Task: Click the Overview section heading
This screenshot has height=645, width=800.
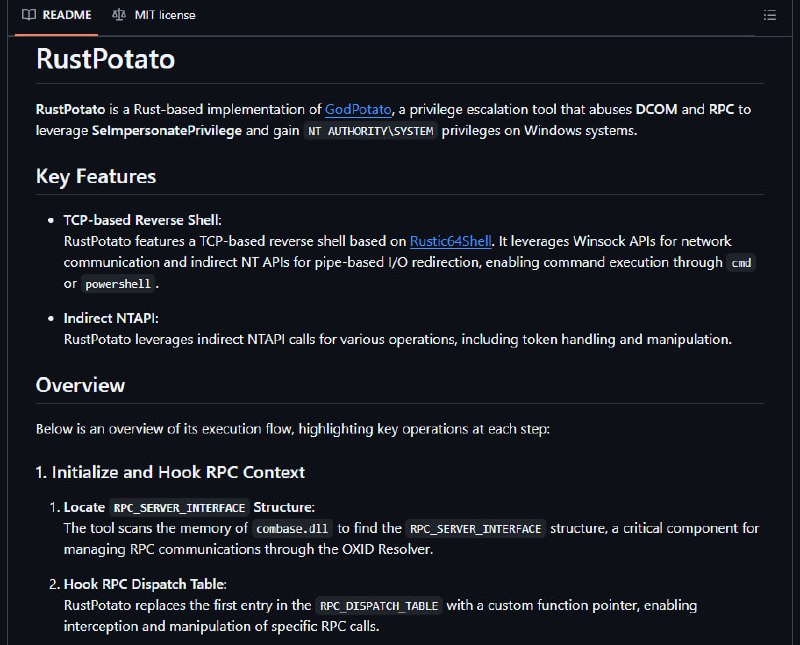Action: [80, 385]
